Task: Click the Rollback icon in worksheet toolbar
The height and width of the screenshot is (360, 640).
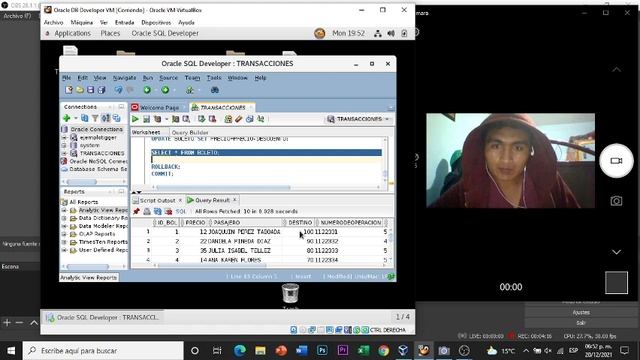Action: [x=212, y=119]
